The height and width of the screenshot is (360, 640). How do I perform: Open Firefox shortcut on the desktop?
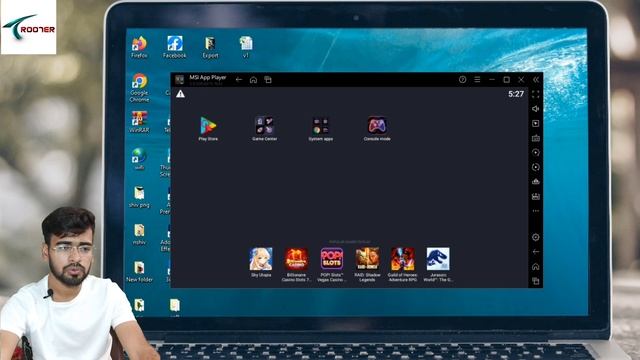(x=139, y=47)
